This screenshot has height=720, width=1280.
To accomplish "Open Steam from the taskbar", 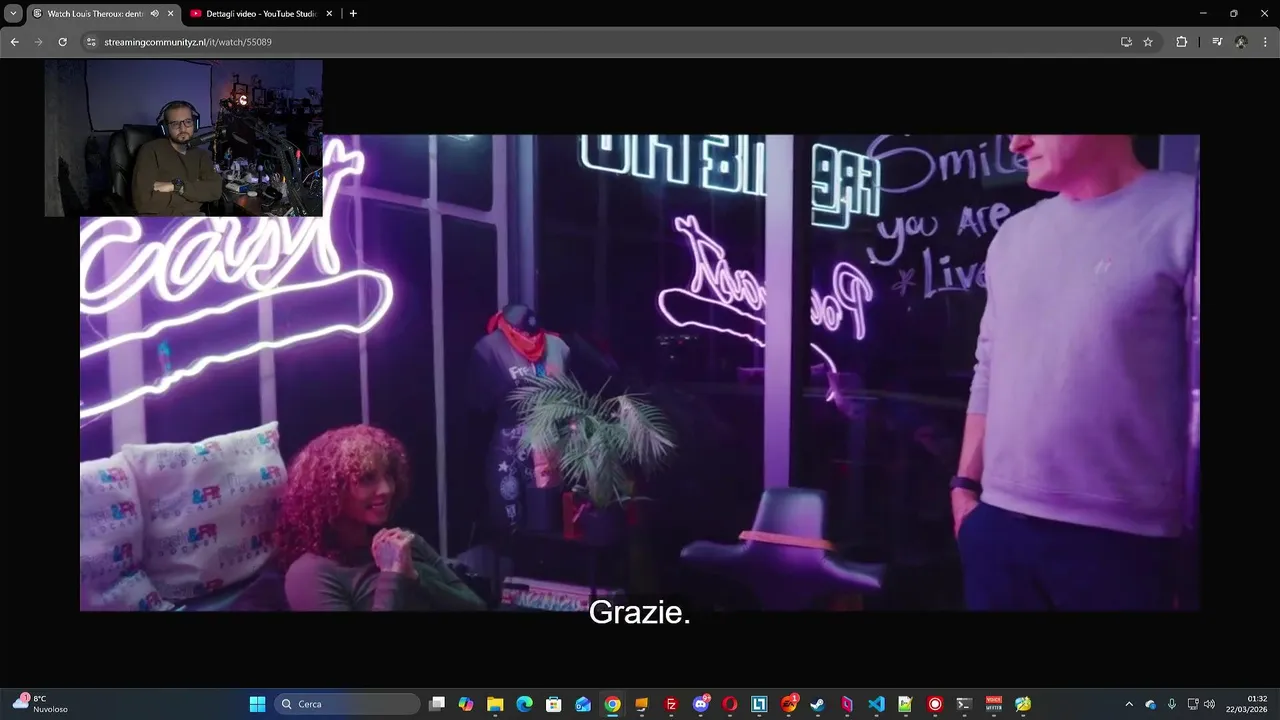I will [818, 704].
